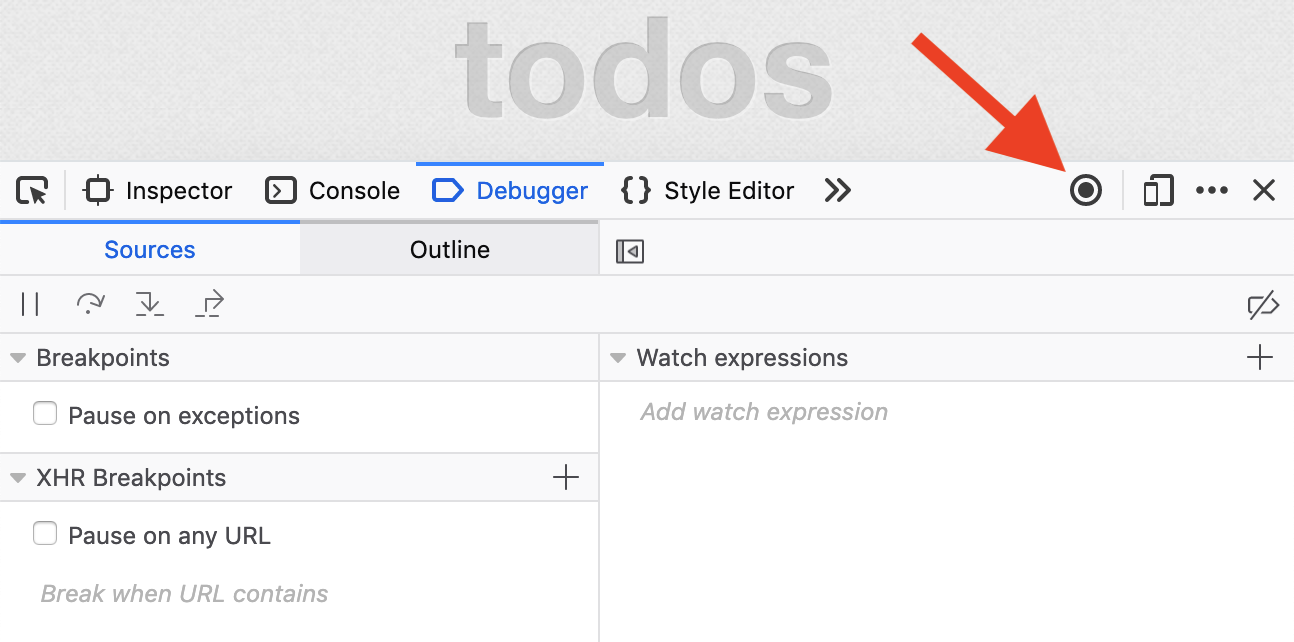Open the three-dot customize menu

tap(1211, 190)
